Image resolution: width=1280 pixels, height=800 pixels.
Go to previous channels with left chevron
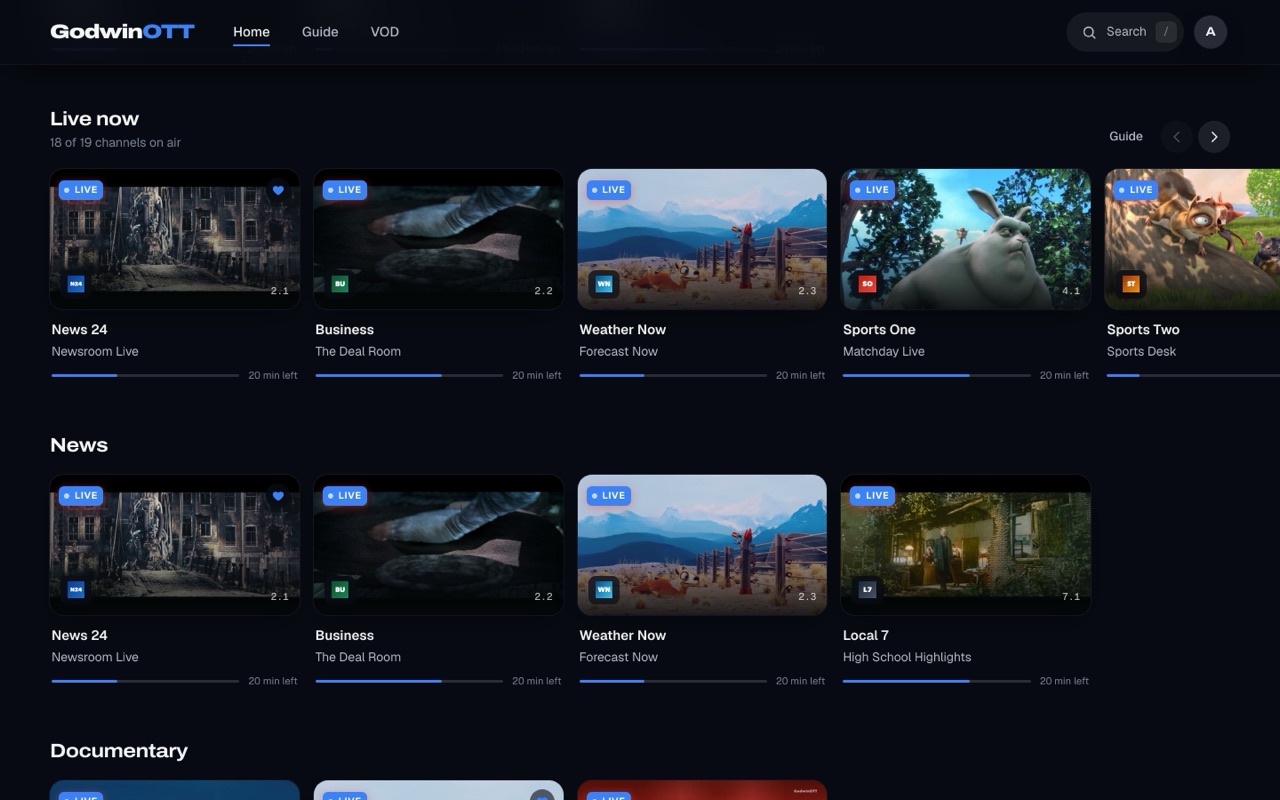tap(1176, 137)
